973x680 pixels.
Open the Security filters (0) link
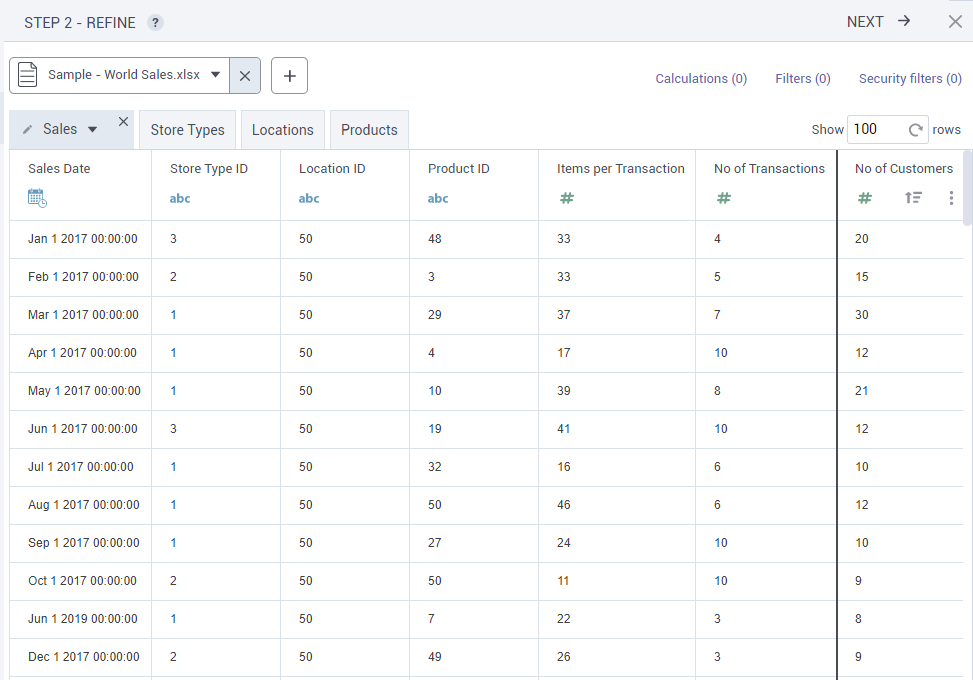910,78
